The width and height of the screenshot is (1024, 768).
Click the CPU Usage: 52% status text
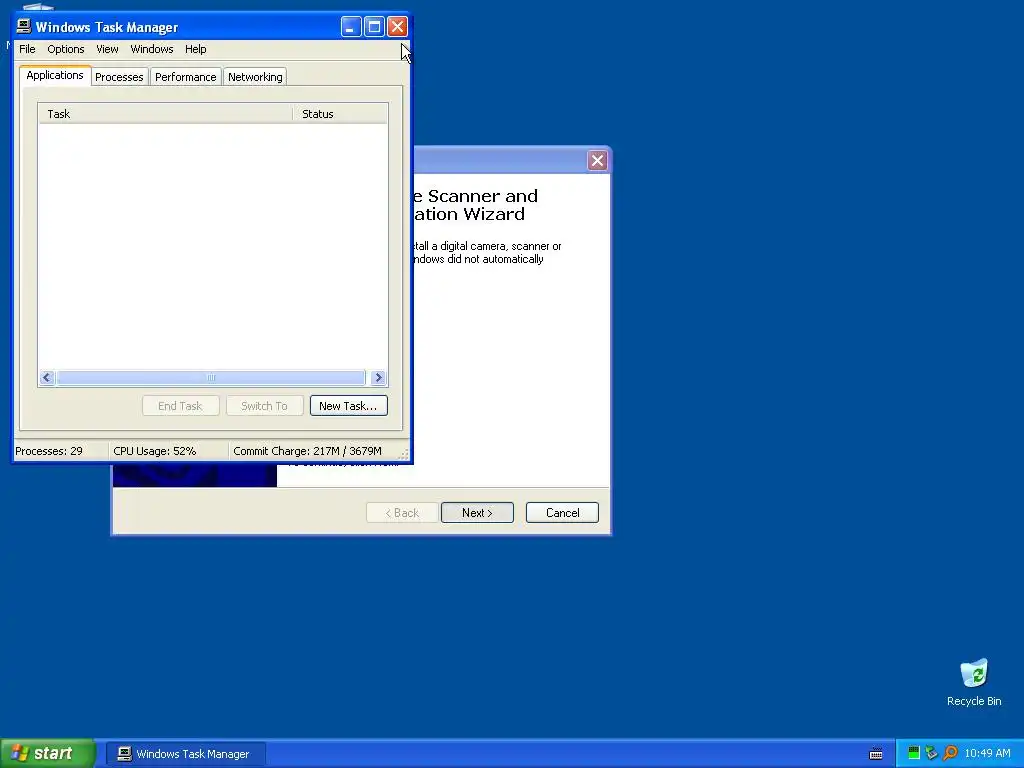tap(155, 451)
